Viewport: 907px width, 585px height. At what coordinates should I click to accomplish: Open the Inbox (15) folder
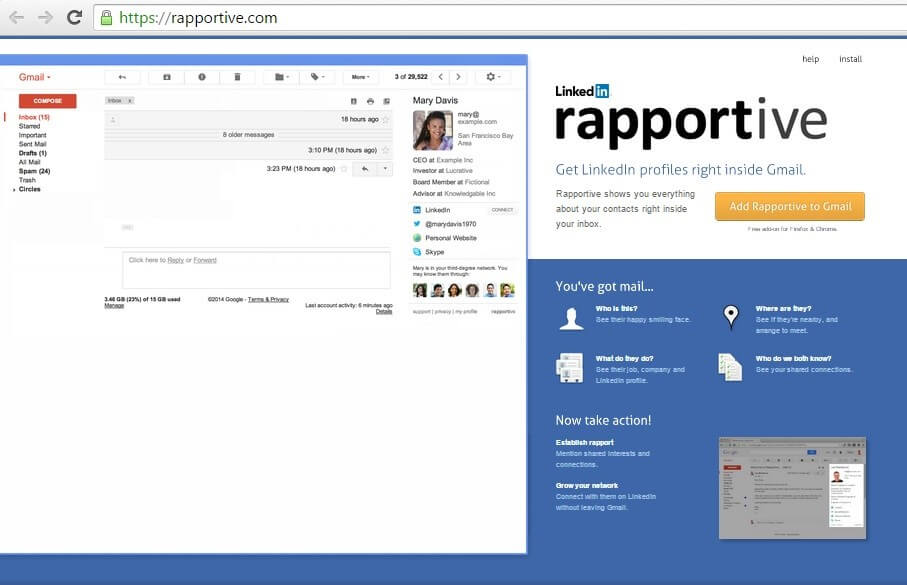pos(34,117)
